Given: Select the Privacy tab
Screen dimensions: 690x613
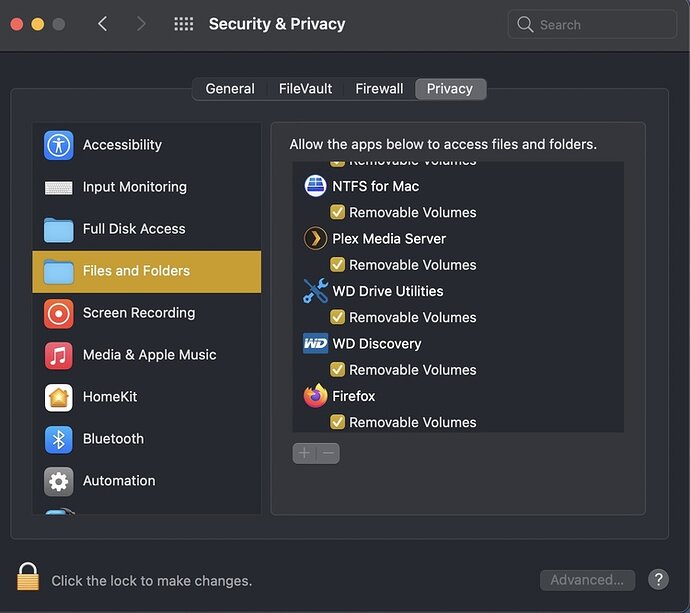Looking at the screenshot, I should (x=450, y=89).
